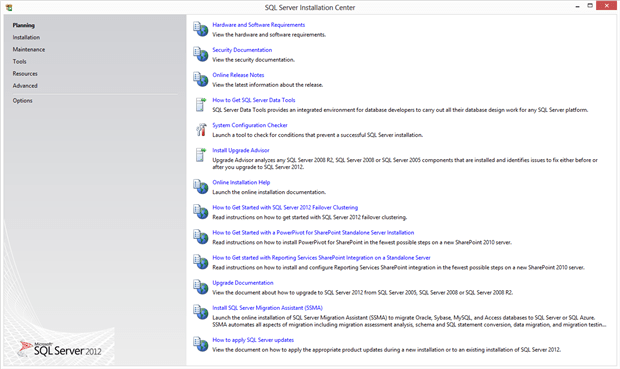Maximize the Installation Center window
The height and width of the screenshot is (369, 620).
590,6
